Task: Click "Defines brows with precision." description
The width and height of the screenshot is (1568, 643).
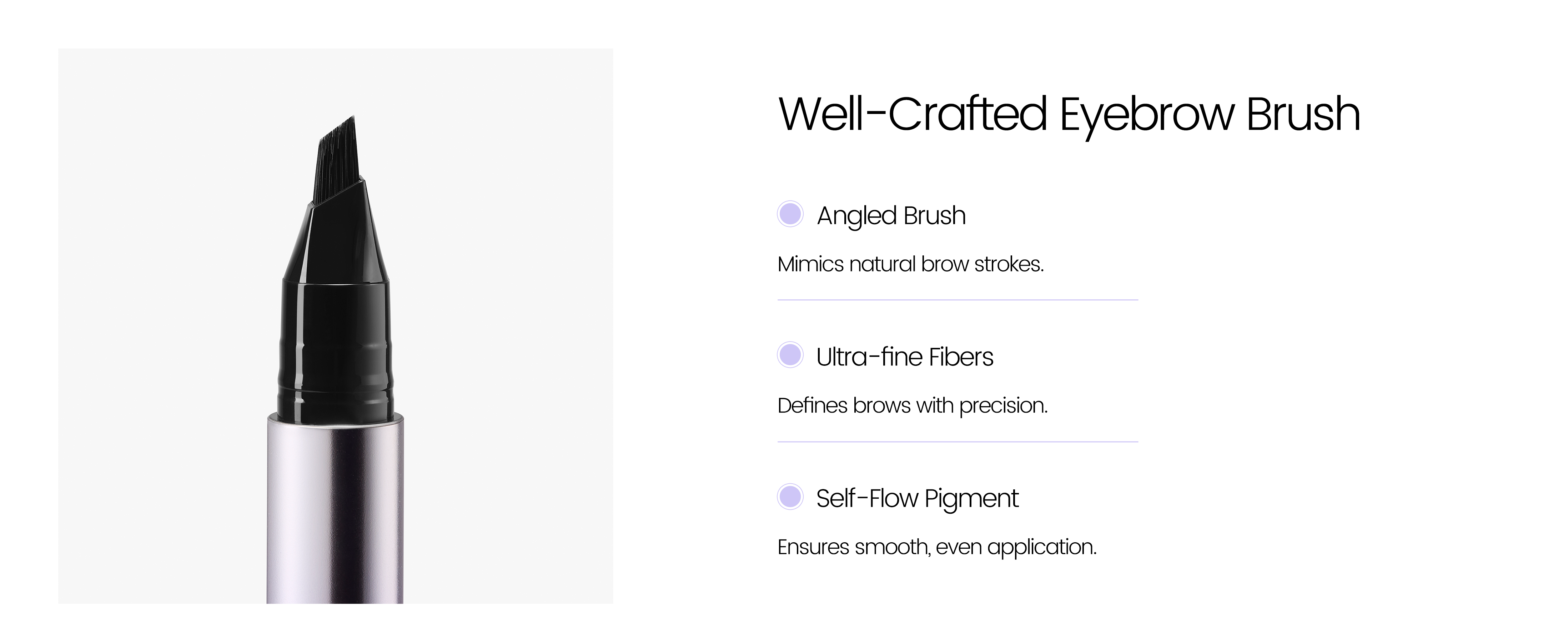Action: tap(913, 405)
